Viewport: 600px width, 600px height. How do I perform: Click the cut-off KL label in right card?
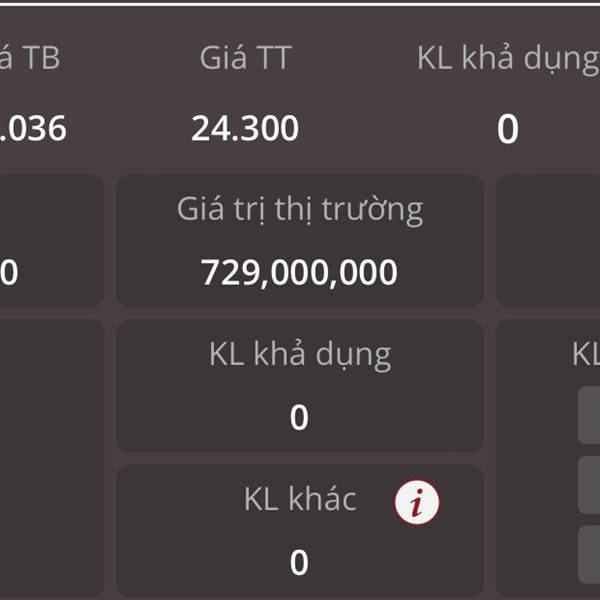click(x=586, y=354)
